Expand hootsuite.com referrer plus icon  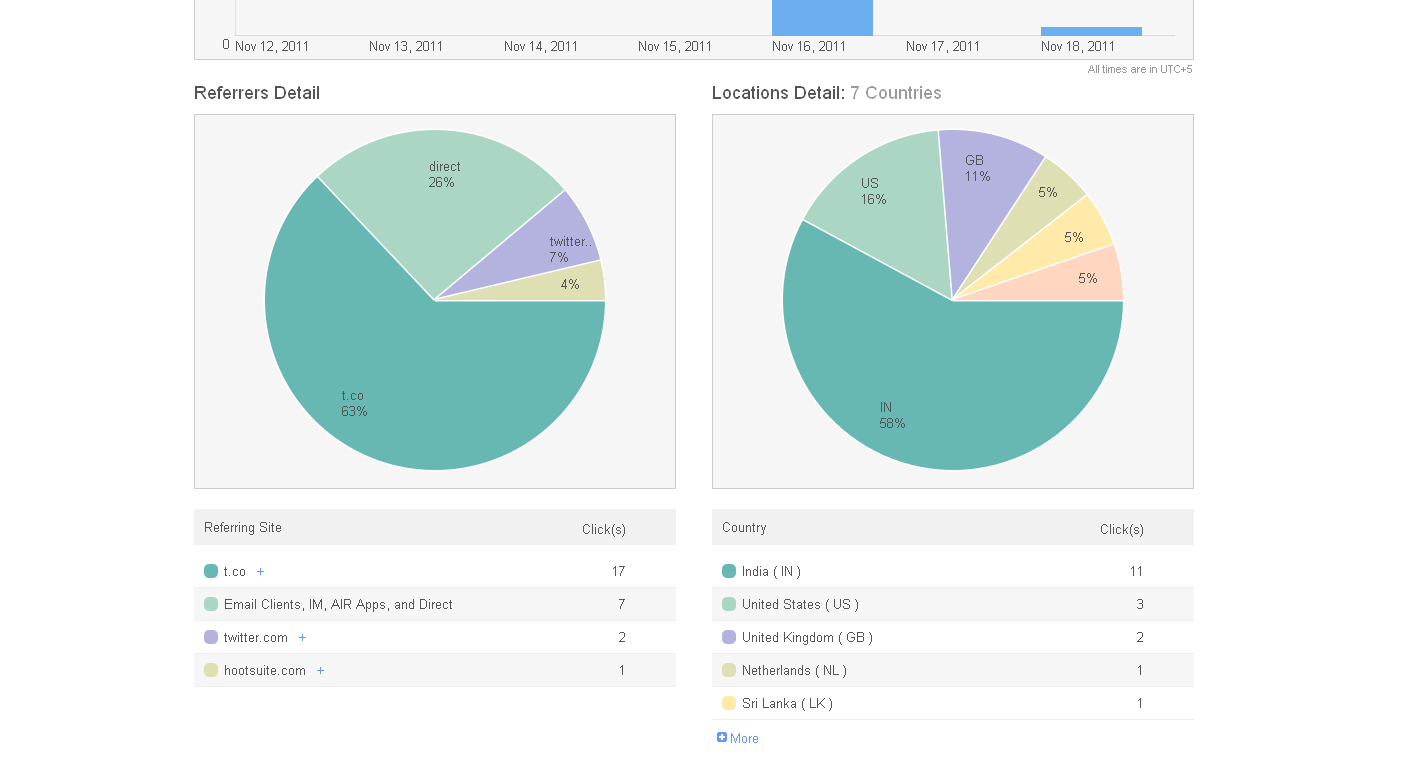(x=320, y=671)
